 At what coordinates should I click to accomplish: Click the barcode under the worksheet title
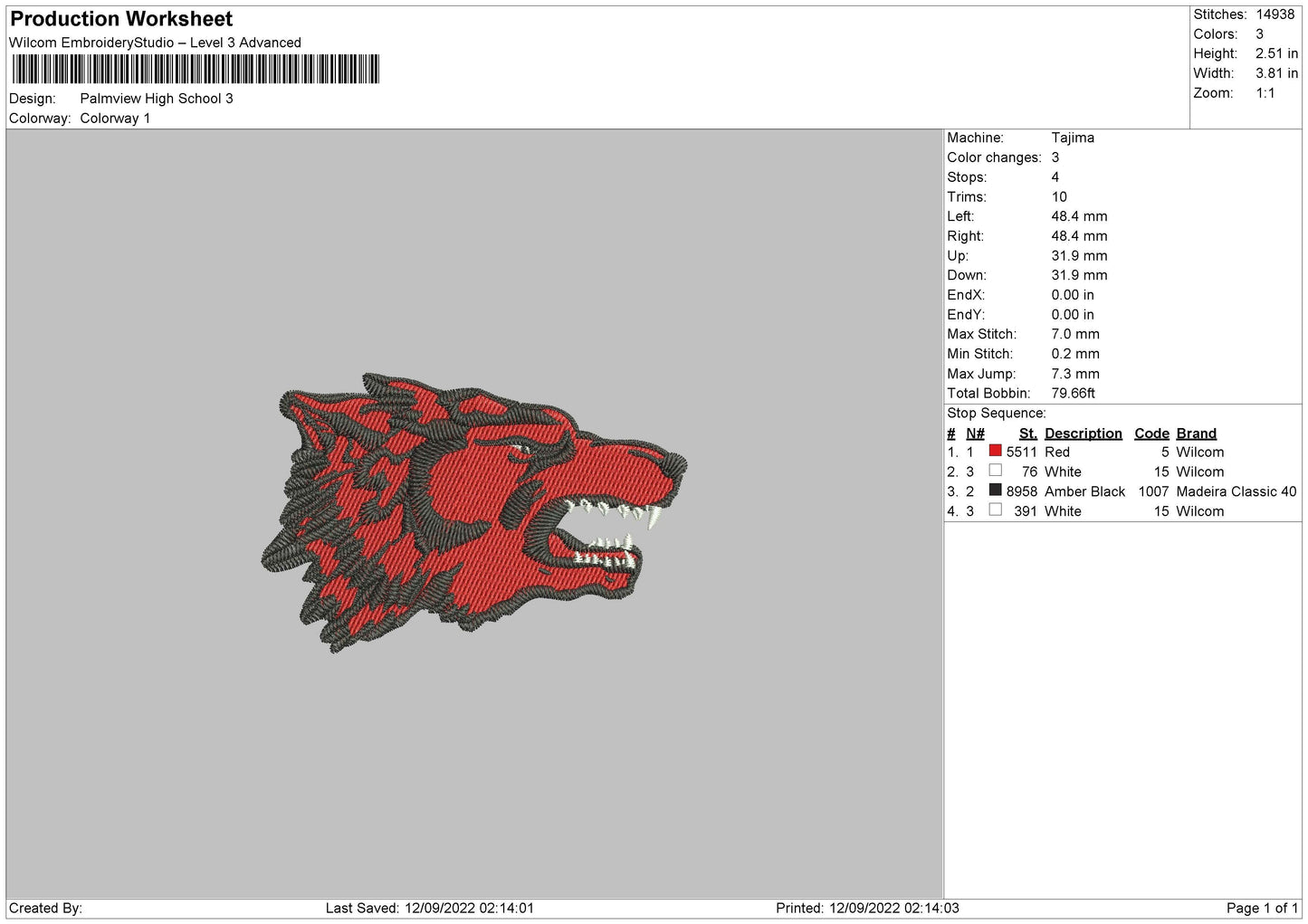tap(195, 70)
